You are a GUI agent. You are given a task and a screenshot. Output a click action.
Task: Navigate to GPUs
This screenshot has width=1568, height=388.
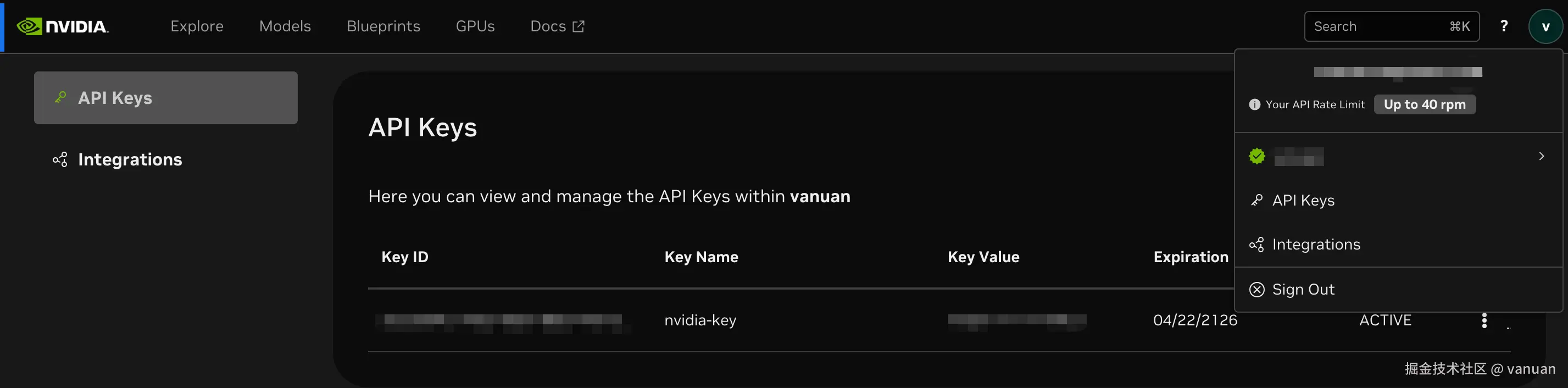[x=475, y=26]
